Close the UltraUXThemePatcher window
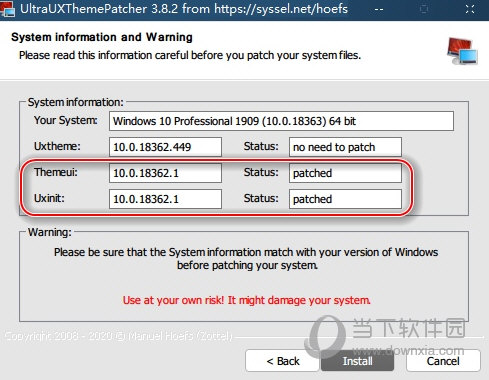Screen dimensions: 489x380 [x=470, y=9]
